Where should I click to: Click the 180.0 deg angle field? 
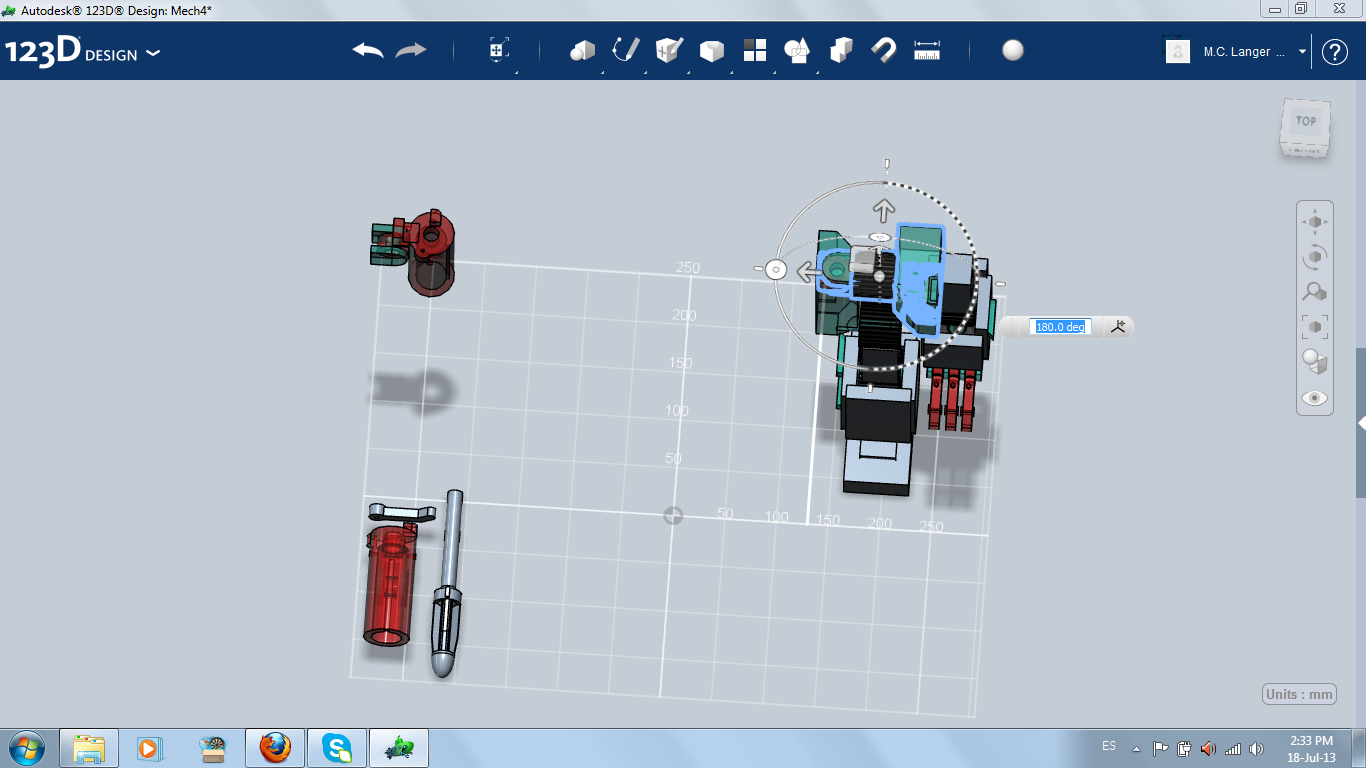click(1061, 327)
